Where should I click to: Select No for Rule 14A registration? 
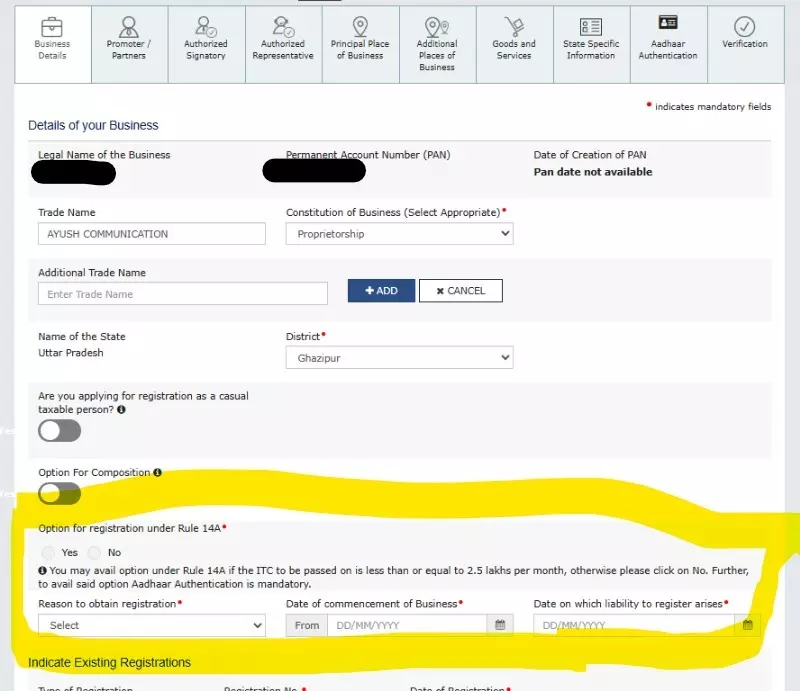pos(94,552)
